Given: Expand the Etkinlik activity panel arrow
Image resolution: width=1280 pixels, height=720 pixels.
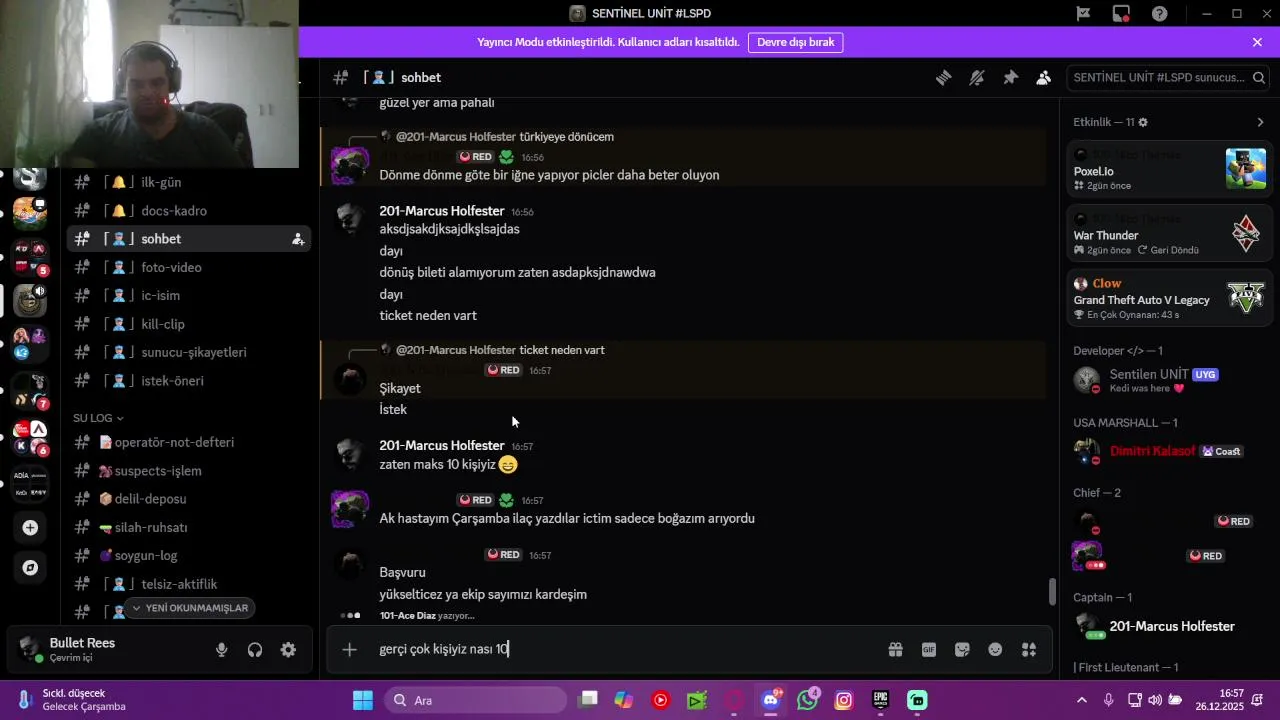Looking at the screenshot, I should point(1260,122).
